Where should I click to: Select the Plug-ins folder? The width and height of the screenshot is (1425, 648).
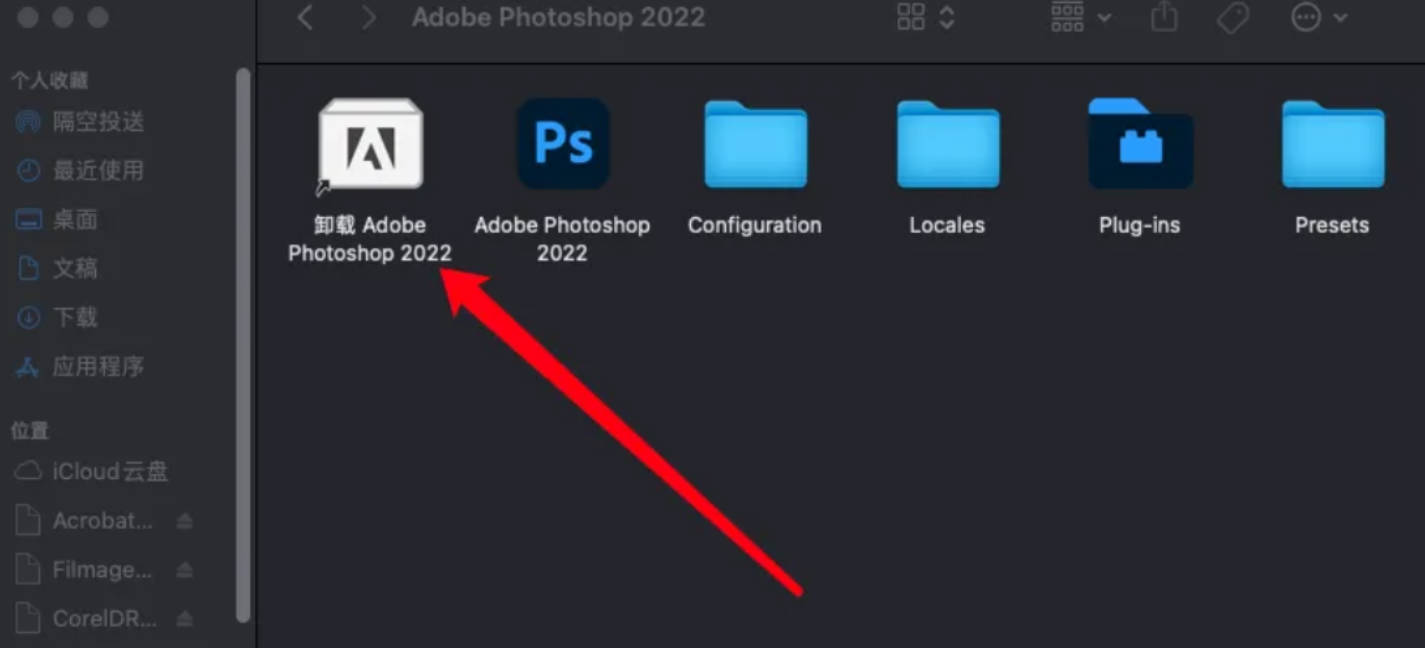[1140, 144]
